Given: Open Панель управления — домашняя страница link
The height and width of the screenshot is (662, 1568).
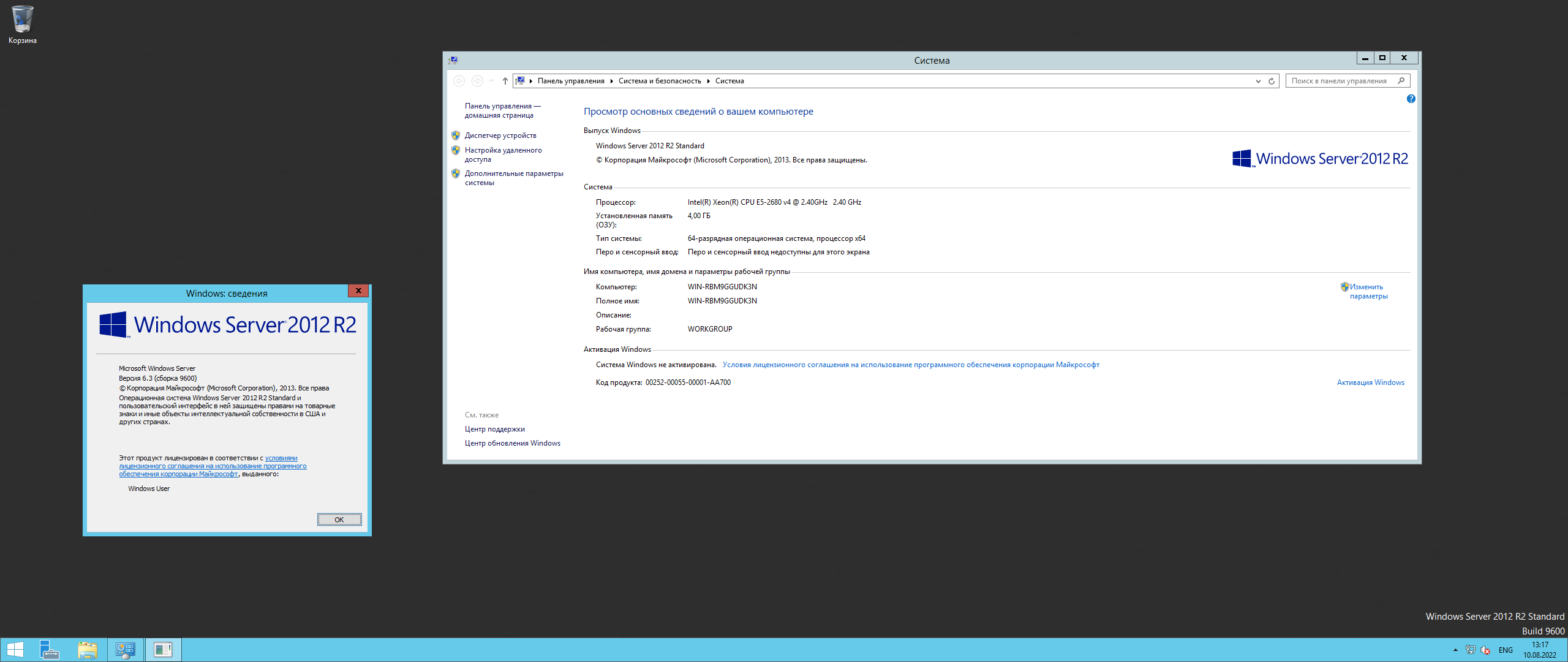Looking at the screenshot, I should (x=502, y=110).
